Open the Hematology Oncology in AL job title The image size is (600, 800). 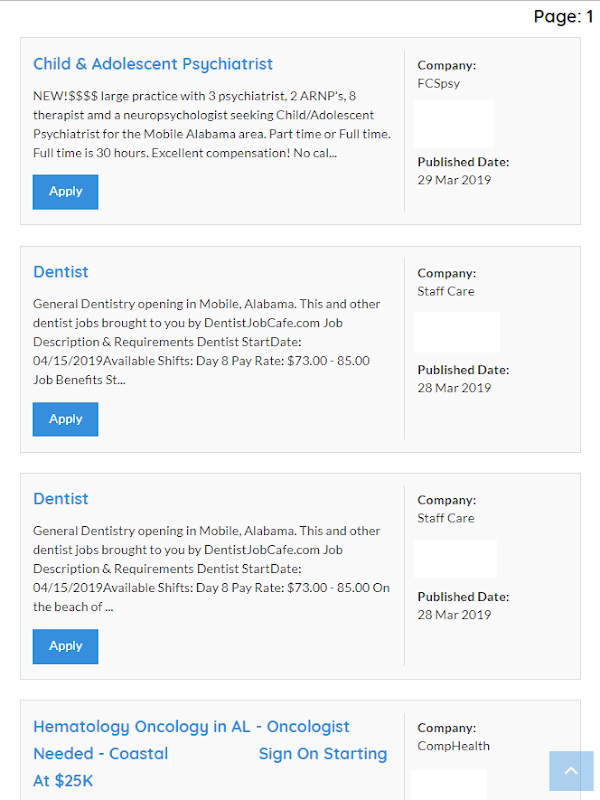[191, 727]
